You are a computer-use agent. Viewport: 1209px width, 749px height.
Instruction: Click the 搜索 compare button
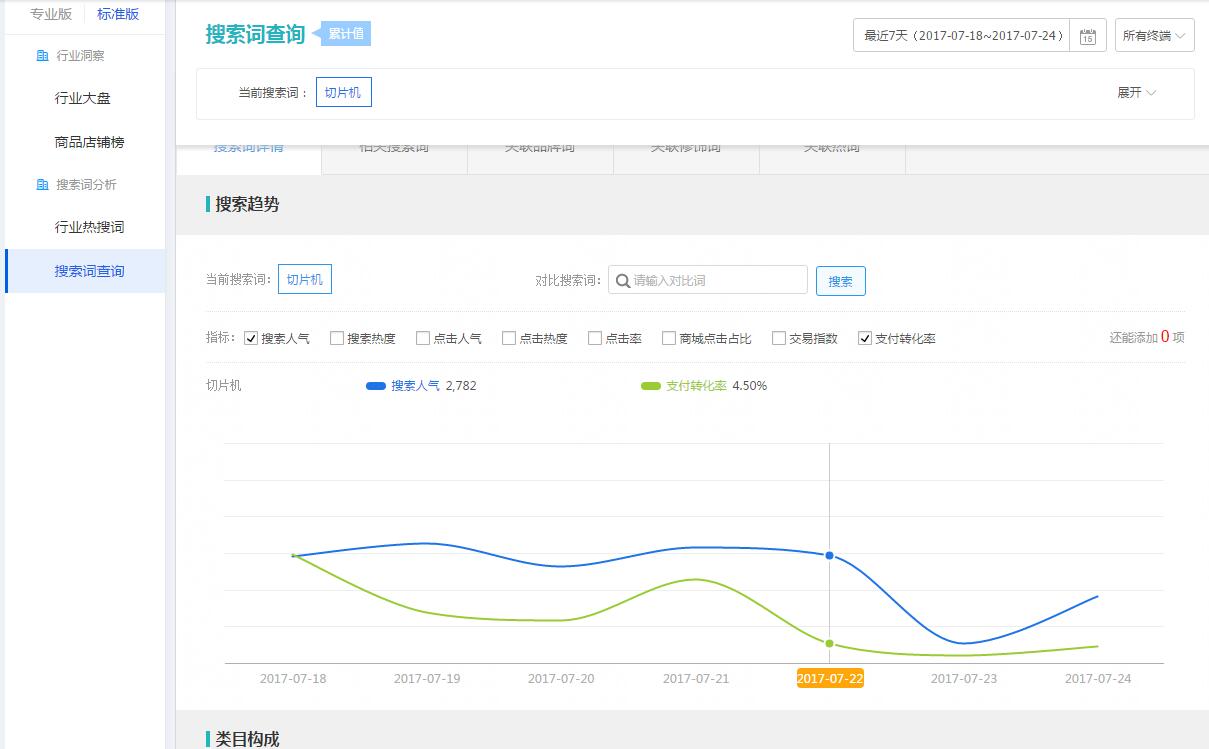coord(840,281)
